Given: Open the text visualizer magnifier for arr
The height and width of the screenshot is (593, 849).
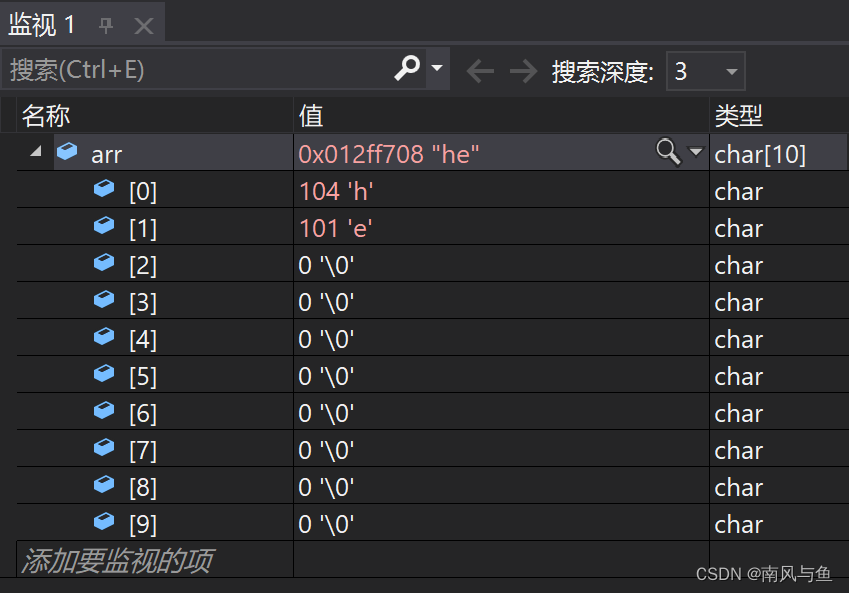Looking at the screenshot, I should tap(668, 151).
